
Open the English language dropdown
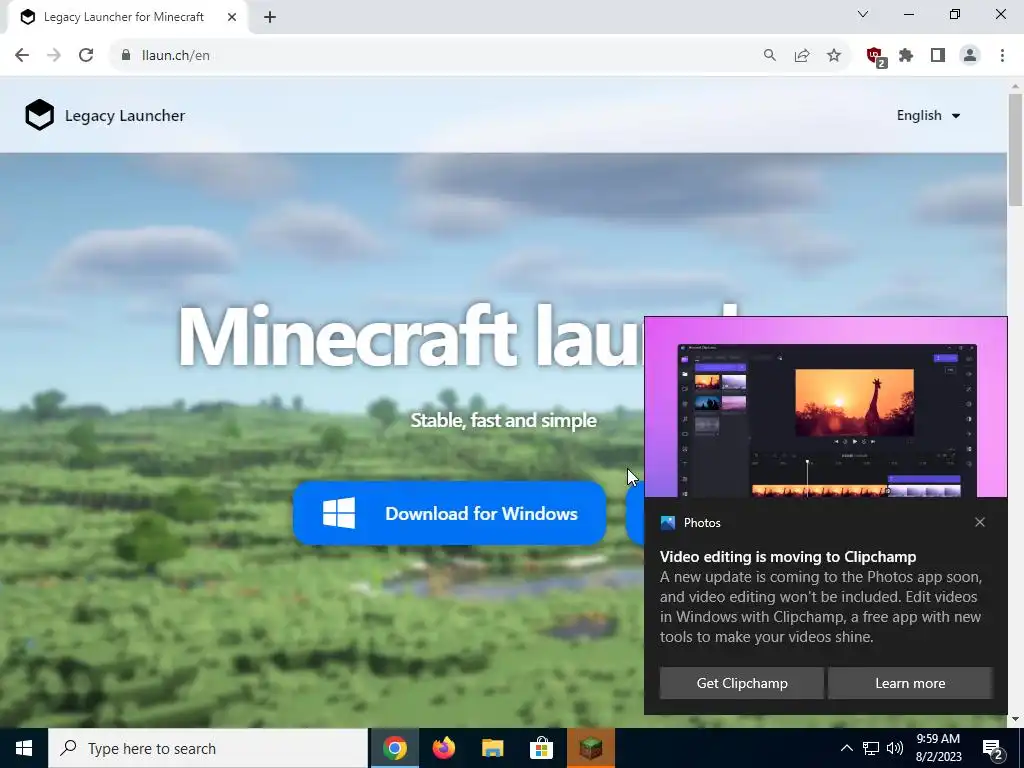pos(928,116)
